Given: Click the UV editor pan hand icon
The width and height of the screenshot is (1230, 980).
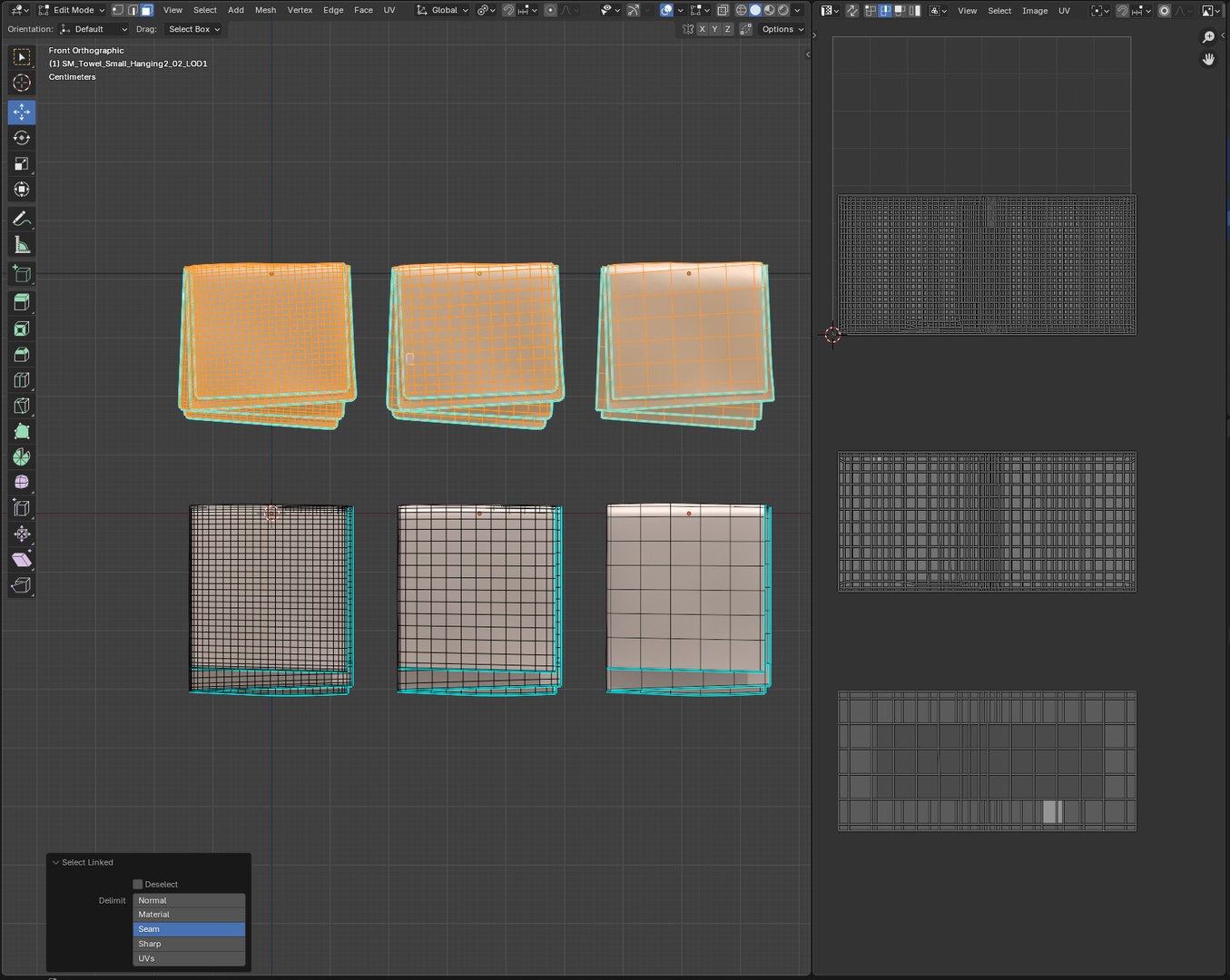Looking at the screenshot, I should [x=1208, y=59].
